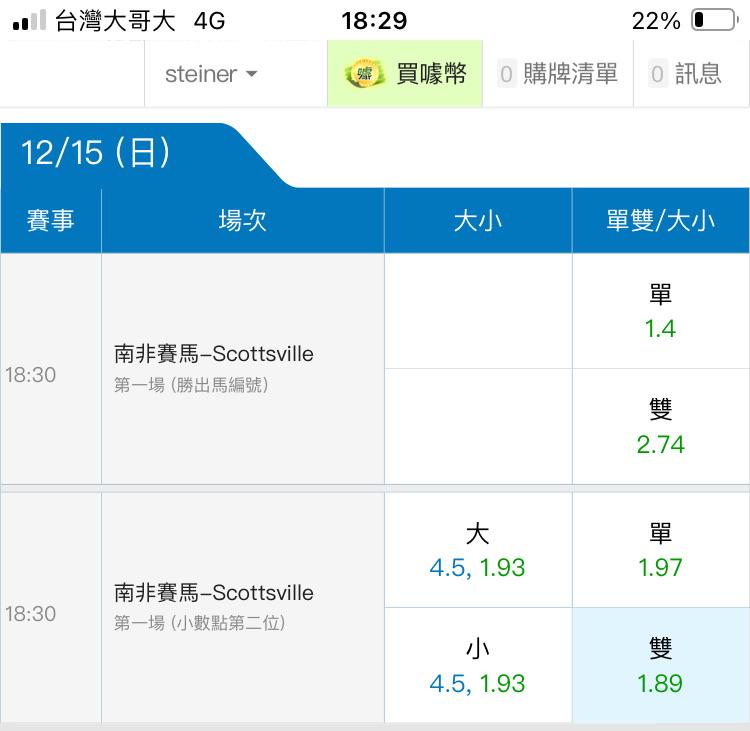The height and width of the screenshot is (731, 750).
Task: Select 單 odds 1.97 in second row
Action: 660,550
